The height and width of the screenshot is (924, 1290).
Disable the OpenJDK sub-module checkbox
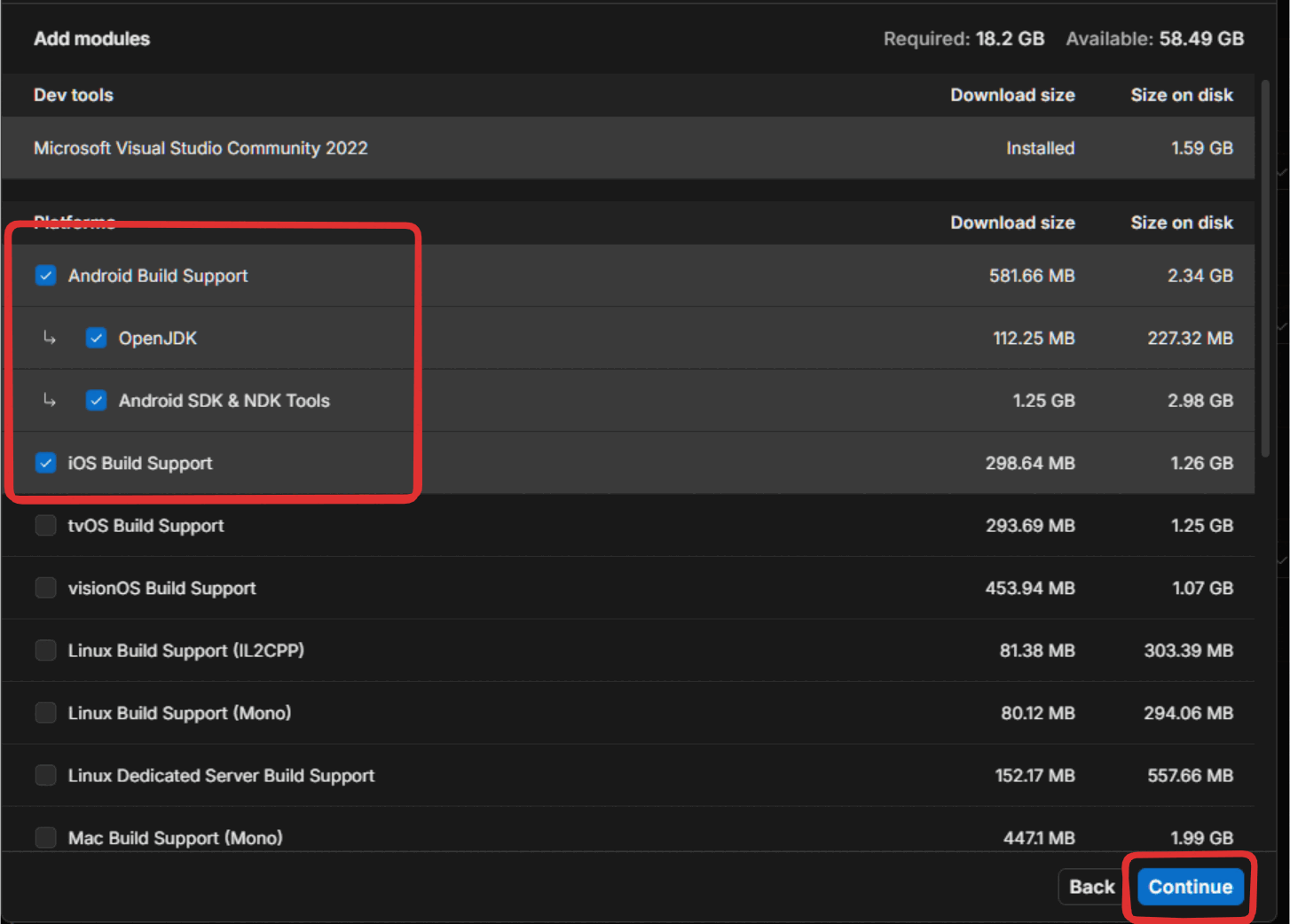pyautogui.click(x=96, y=338)
